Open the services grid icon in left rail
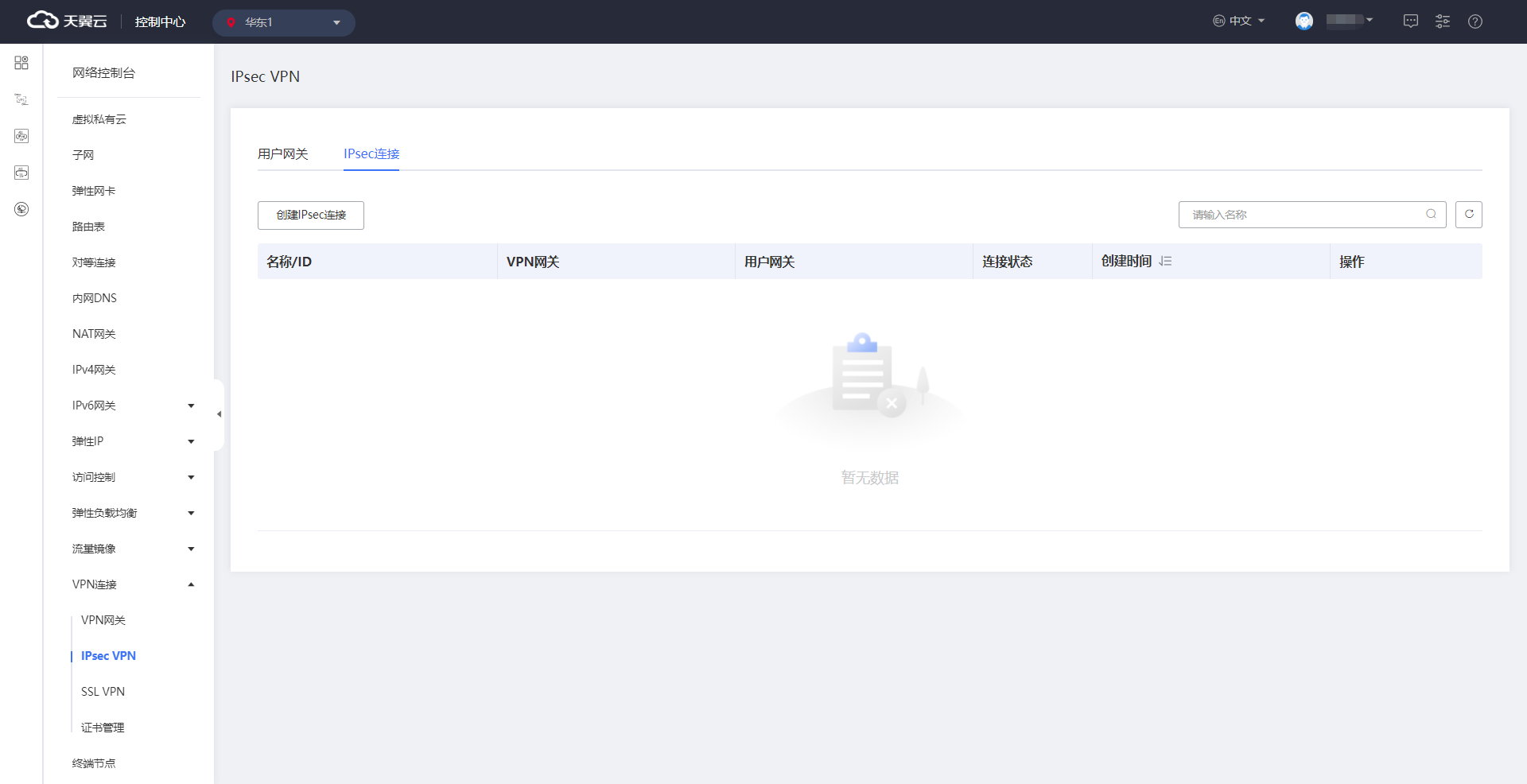The width and height of the screenshot is (1527, 784). coord(21,63)
